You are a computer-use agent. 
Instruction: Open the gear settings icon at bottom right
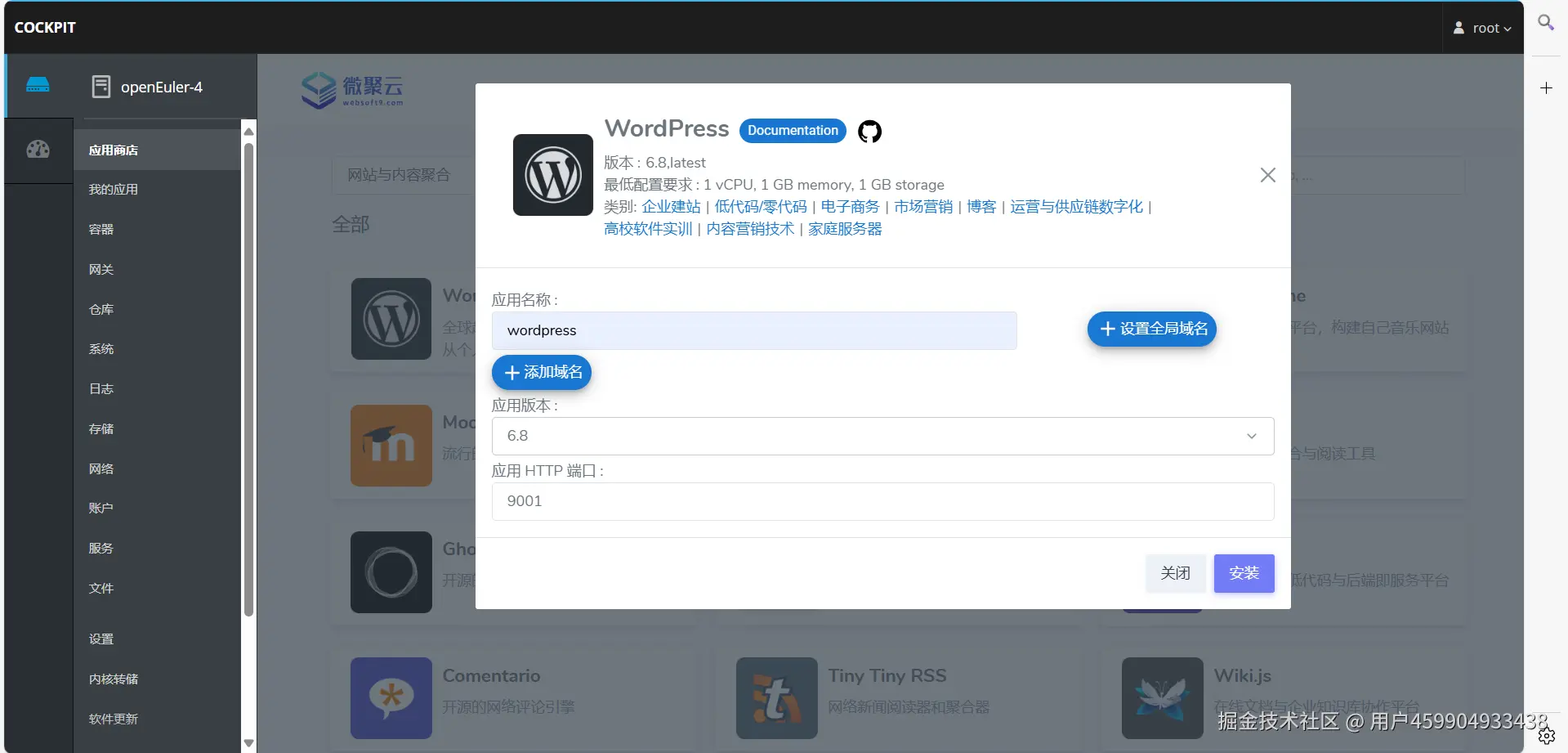pyautogui.click(x=1547, y=736)
